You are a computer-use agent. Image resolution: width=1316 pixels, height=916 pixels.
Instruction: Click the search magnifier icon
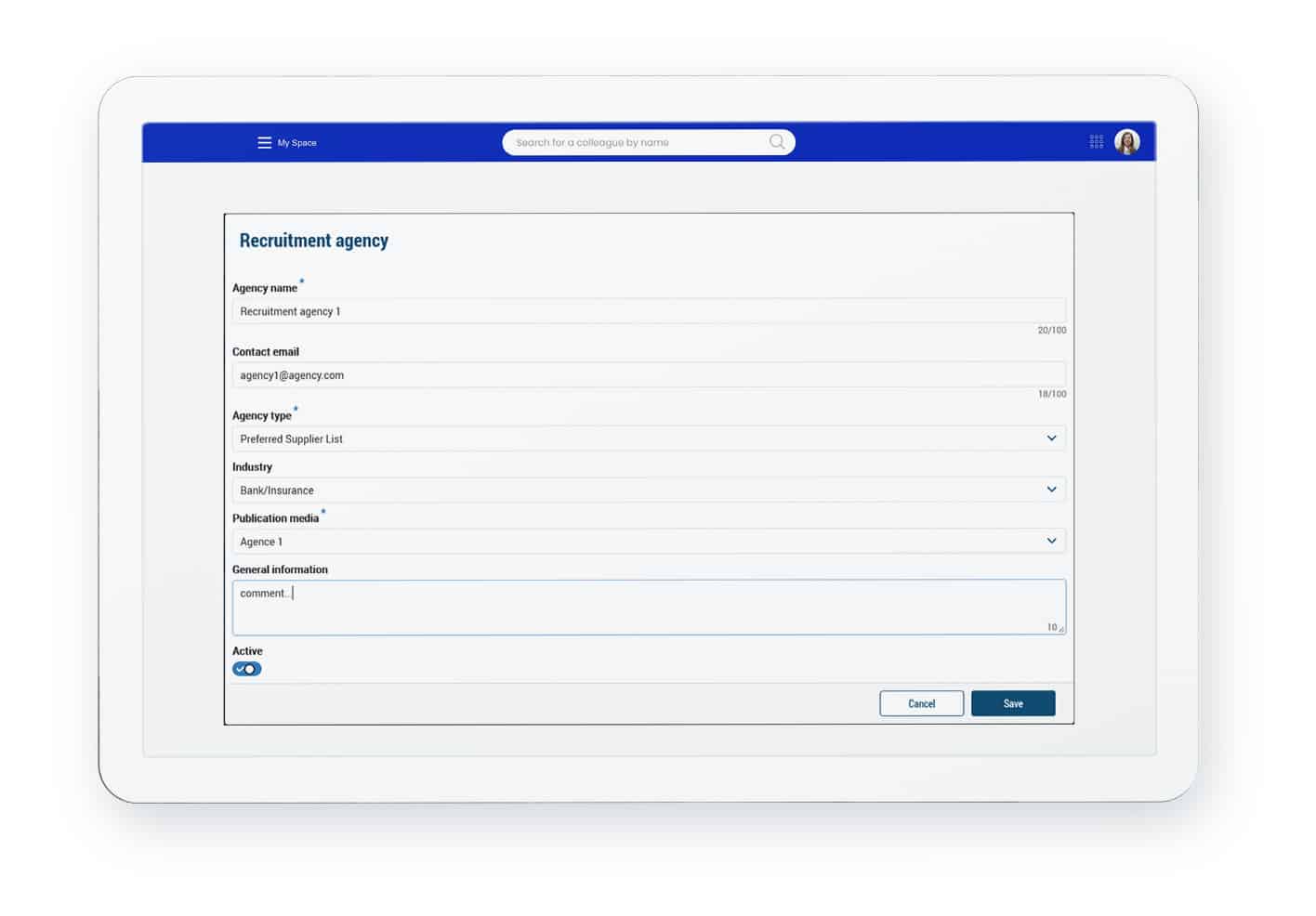(x=777, y=142)
